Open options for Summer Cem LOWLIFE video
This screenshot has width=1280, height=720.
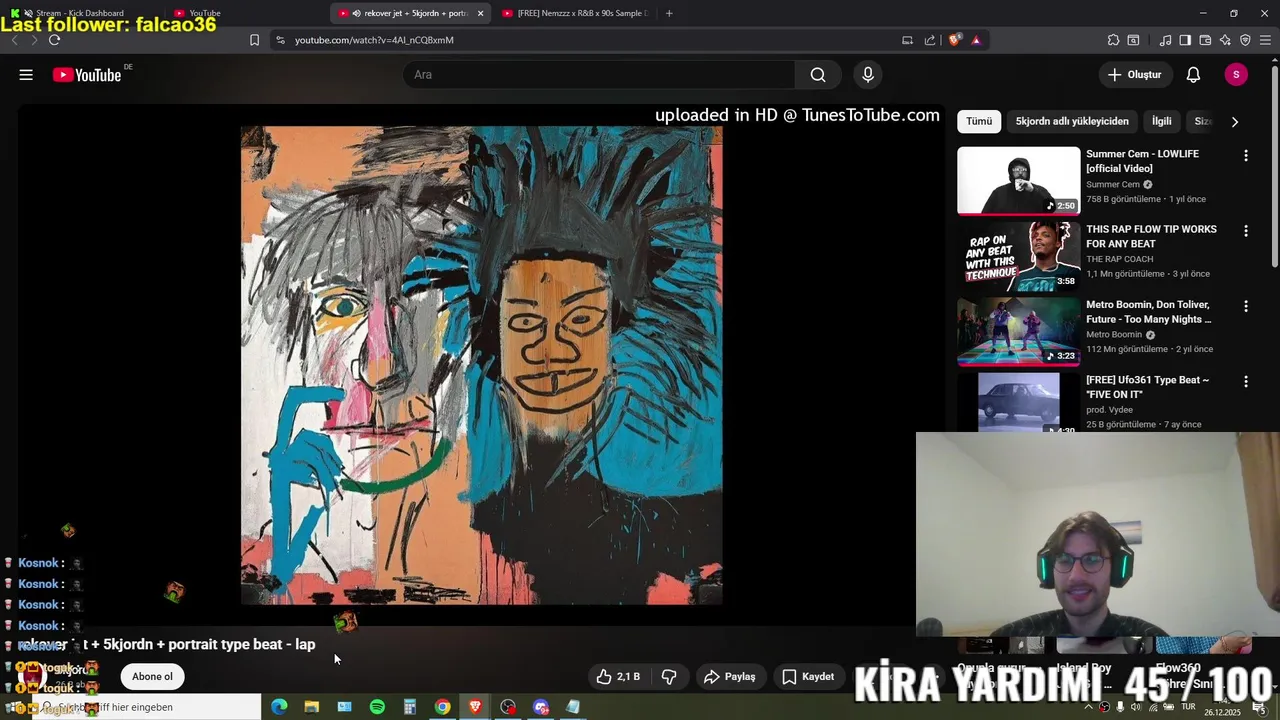point(1246,156)
